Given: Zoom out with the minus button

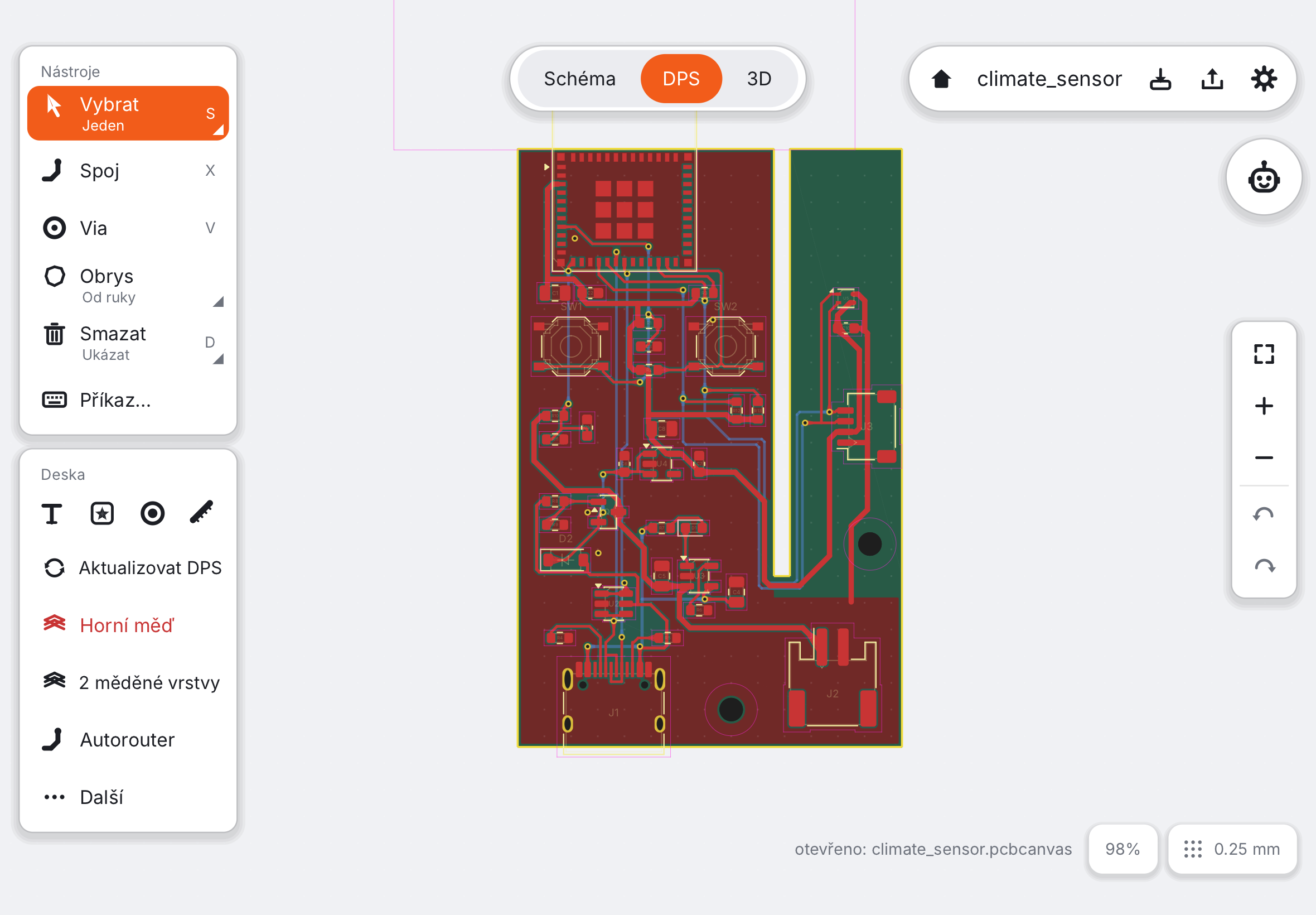Looking at the screenshot, I should coord(1264,458).
